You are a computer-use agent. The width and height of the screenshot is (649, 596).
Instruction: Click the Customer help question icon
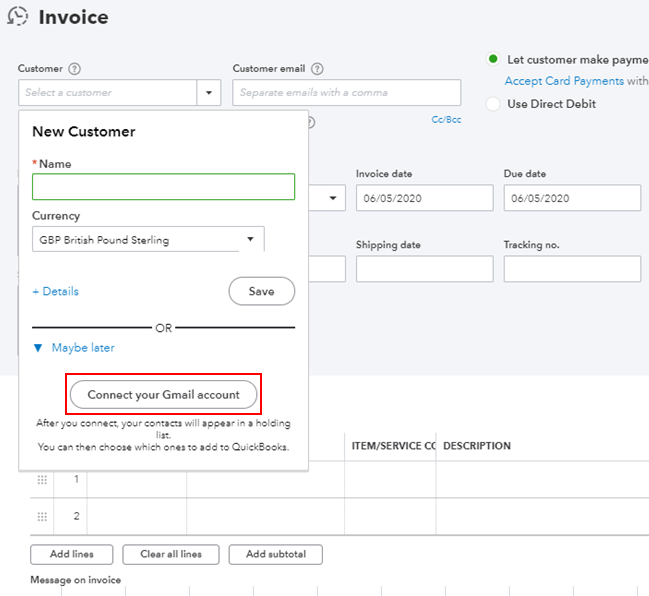75,69
